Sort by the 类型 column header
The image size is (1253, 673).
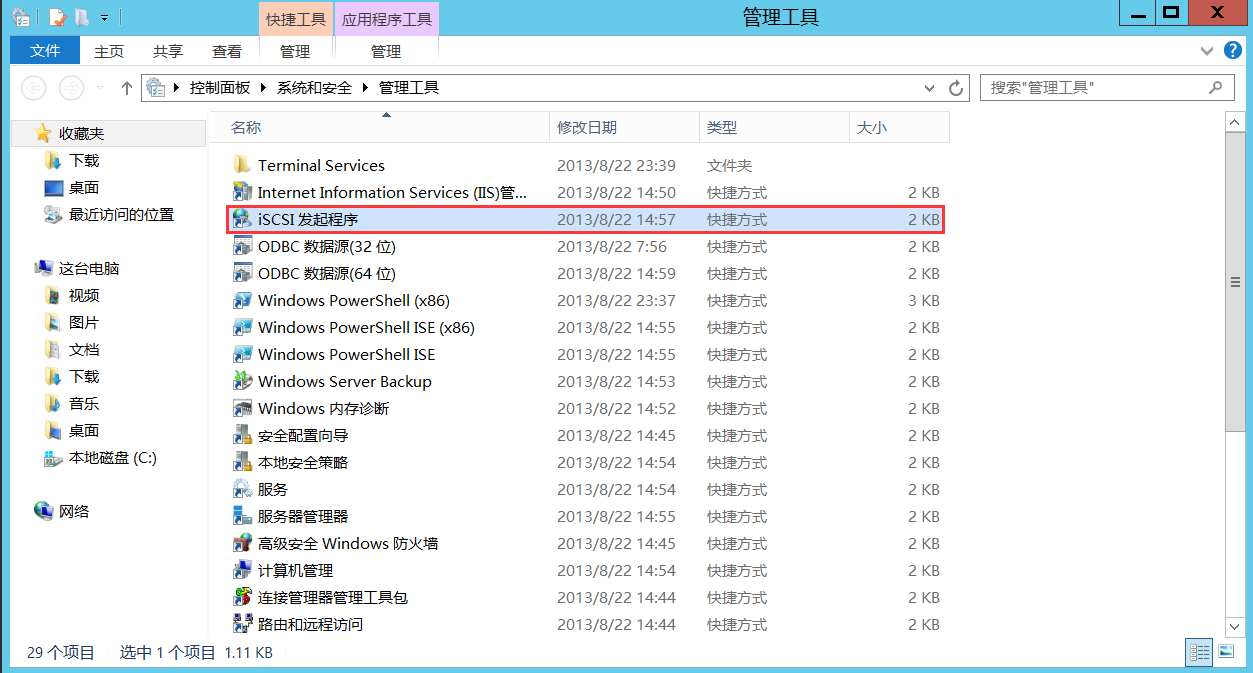774,127
